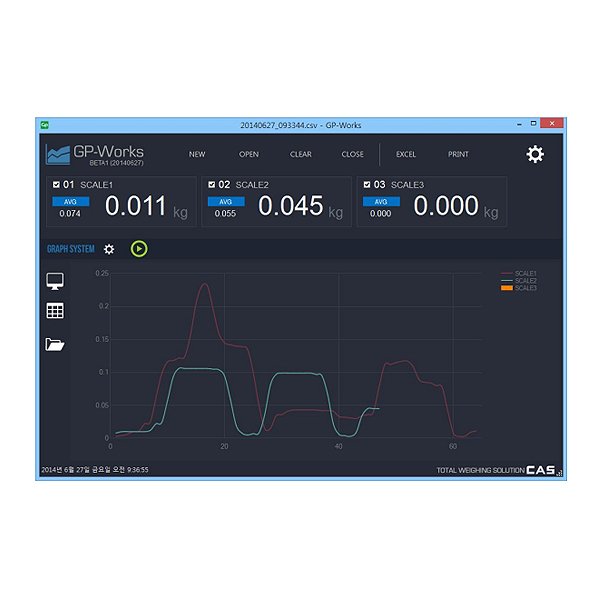Viewport: 600px width, 600px height.
Task: Open the folder browser icon
Action: [x=55, y=345]
